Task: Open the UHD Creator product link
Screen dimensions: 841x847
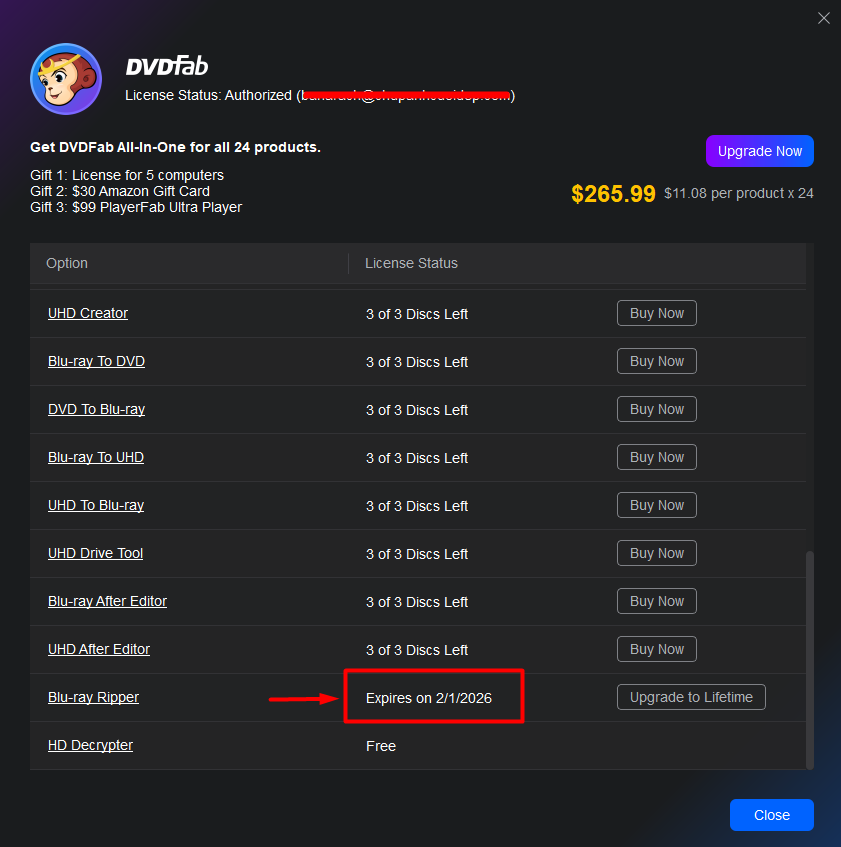Action: click(88, 313)
